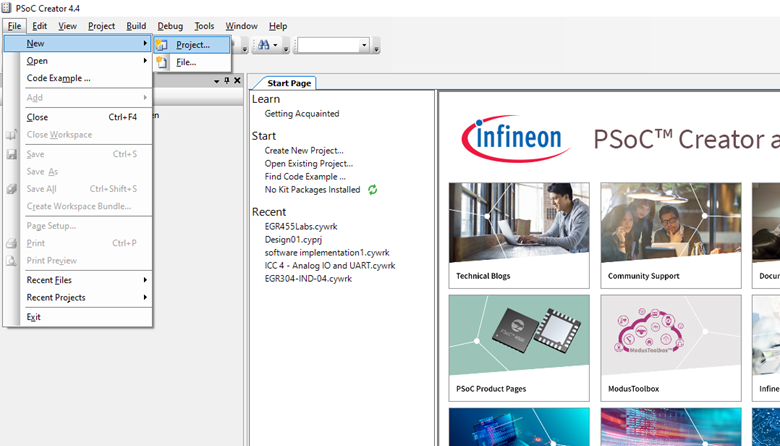Open dropdown arrow beside binoculars icon

click(275, 45)
